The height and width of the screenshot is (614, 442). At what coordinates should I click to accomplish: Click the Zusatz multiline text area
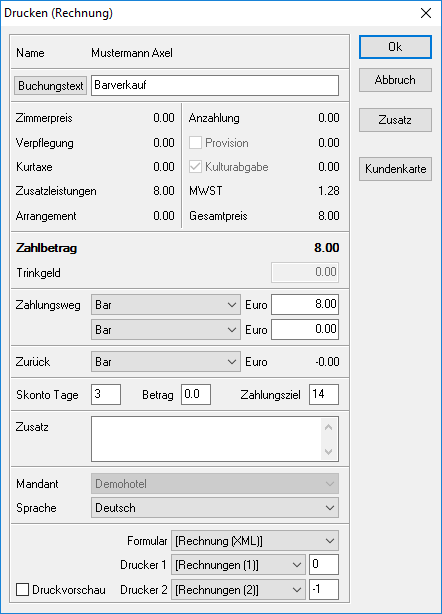206,439
